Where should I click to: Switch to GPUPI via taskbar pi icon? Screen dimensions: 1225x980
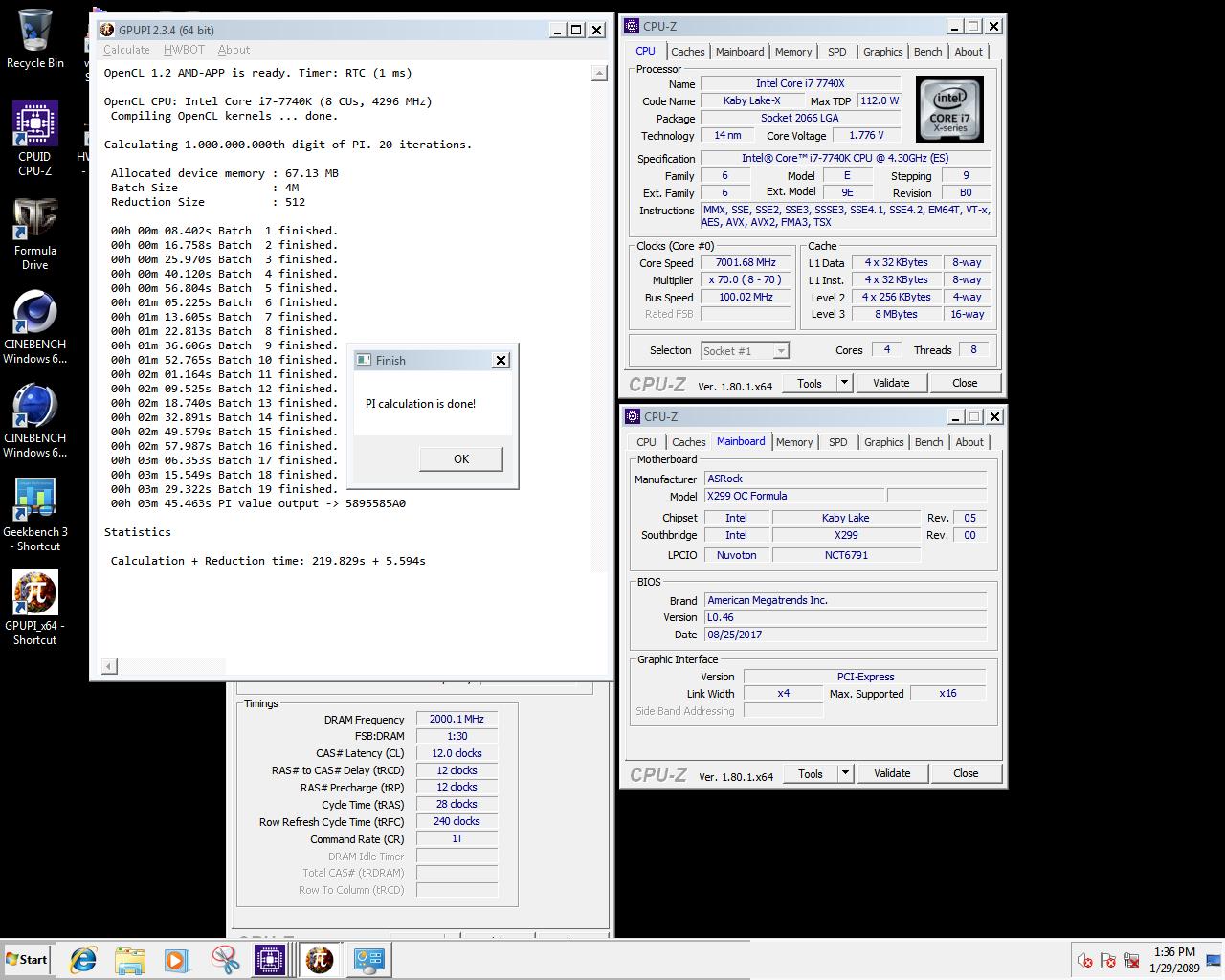320,959
